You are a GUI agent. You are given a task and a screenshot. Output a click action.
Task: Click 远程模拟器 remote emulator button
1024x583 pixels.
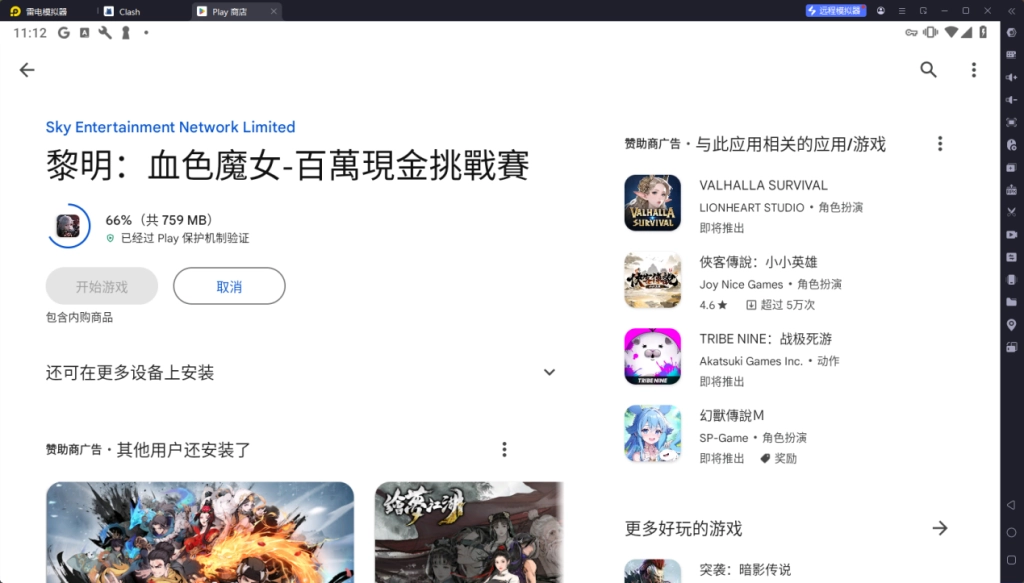(x=835, y=10)
